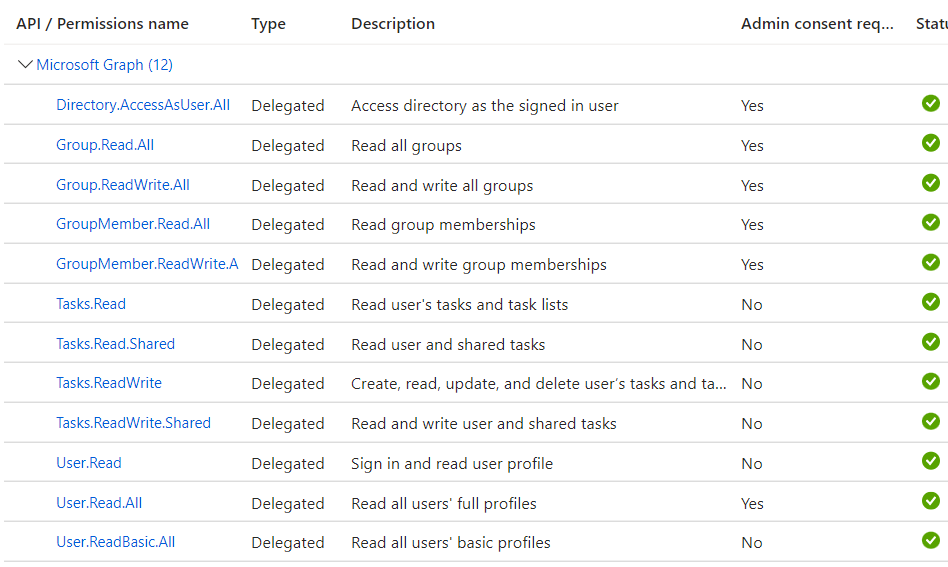Click green check icon in Tasks.ReadWrite row
Screen dimensions: 948x567
pyautogui.click(x=930, y=381)
